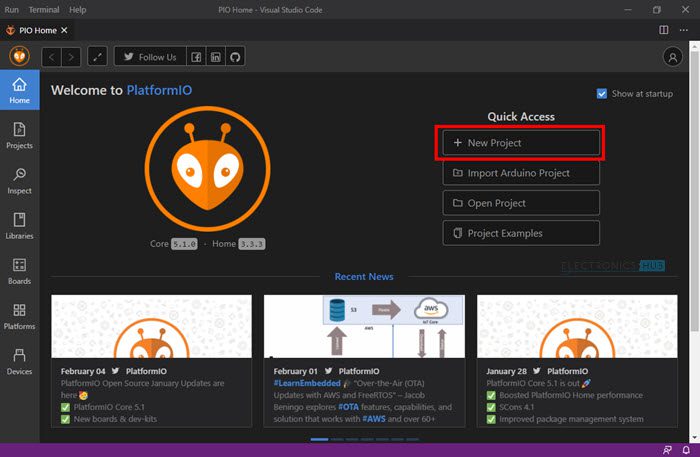Select the PIO Home editor tab
700x457 pixels.
[x=37, y=30]
